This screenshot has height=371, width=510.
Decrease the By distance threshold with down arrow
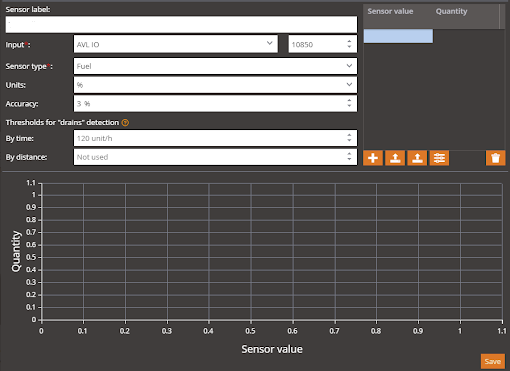click(349, 159)
